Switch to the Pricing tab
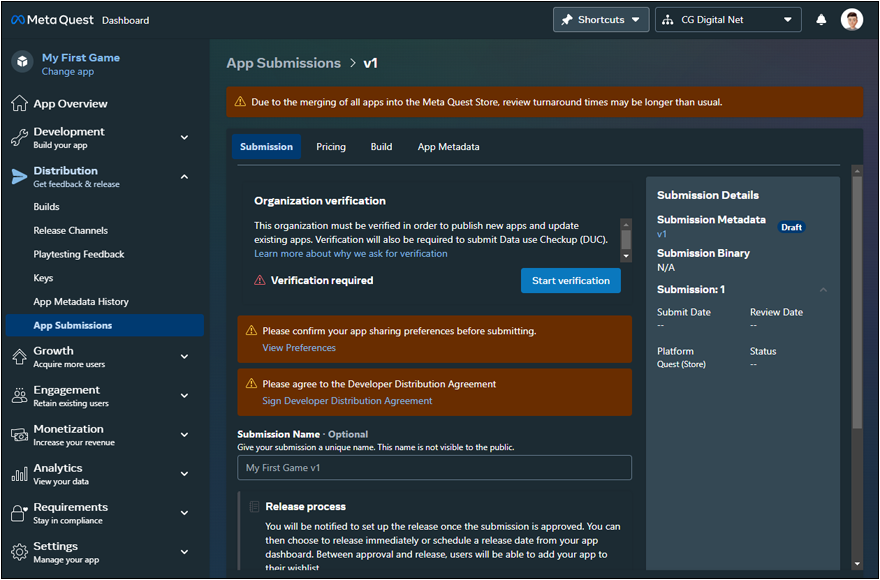 point(331,147)
